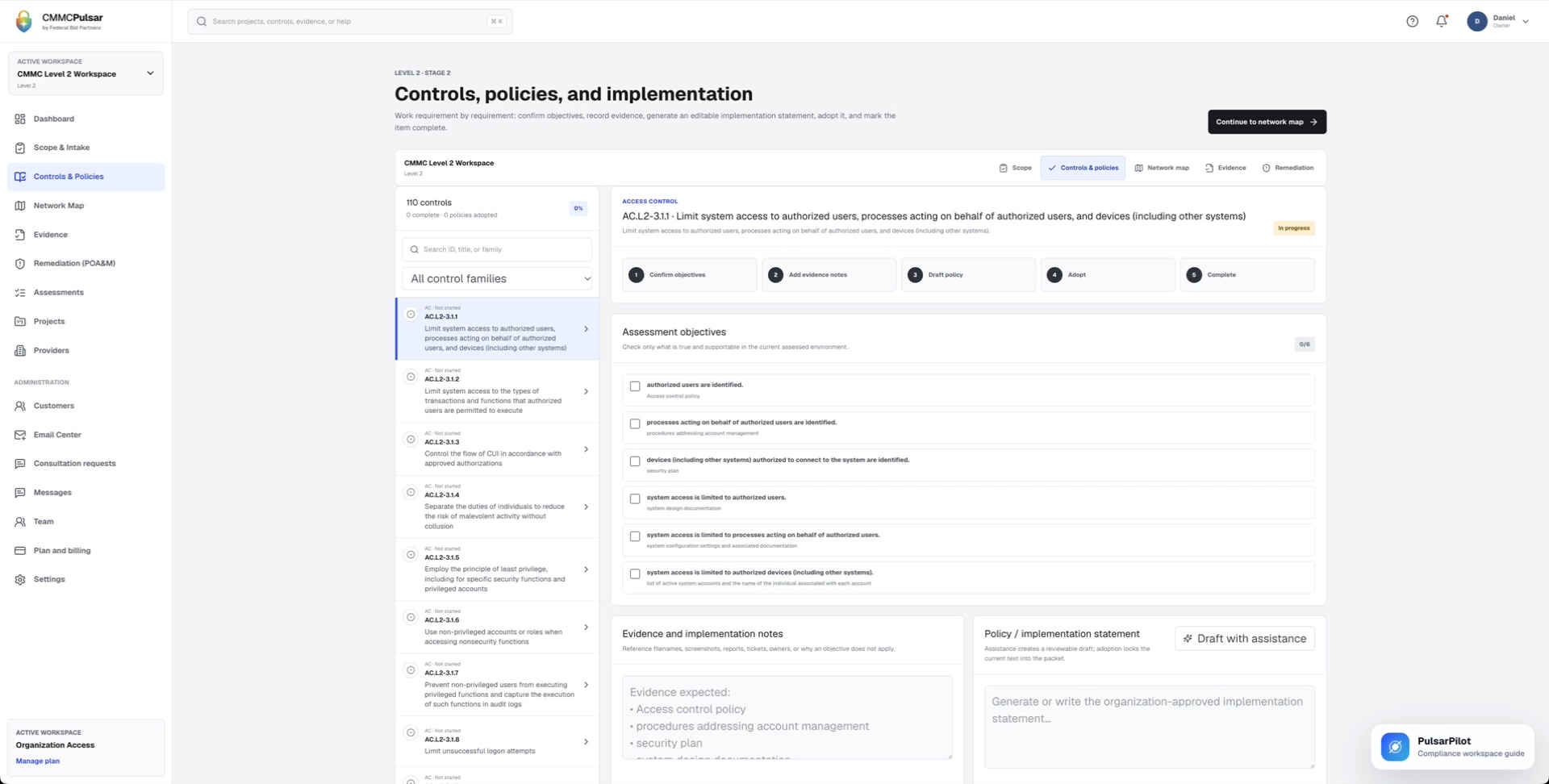Open the Manage plan link

coord(38,761)
